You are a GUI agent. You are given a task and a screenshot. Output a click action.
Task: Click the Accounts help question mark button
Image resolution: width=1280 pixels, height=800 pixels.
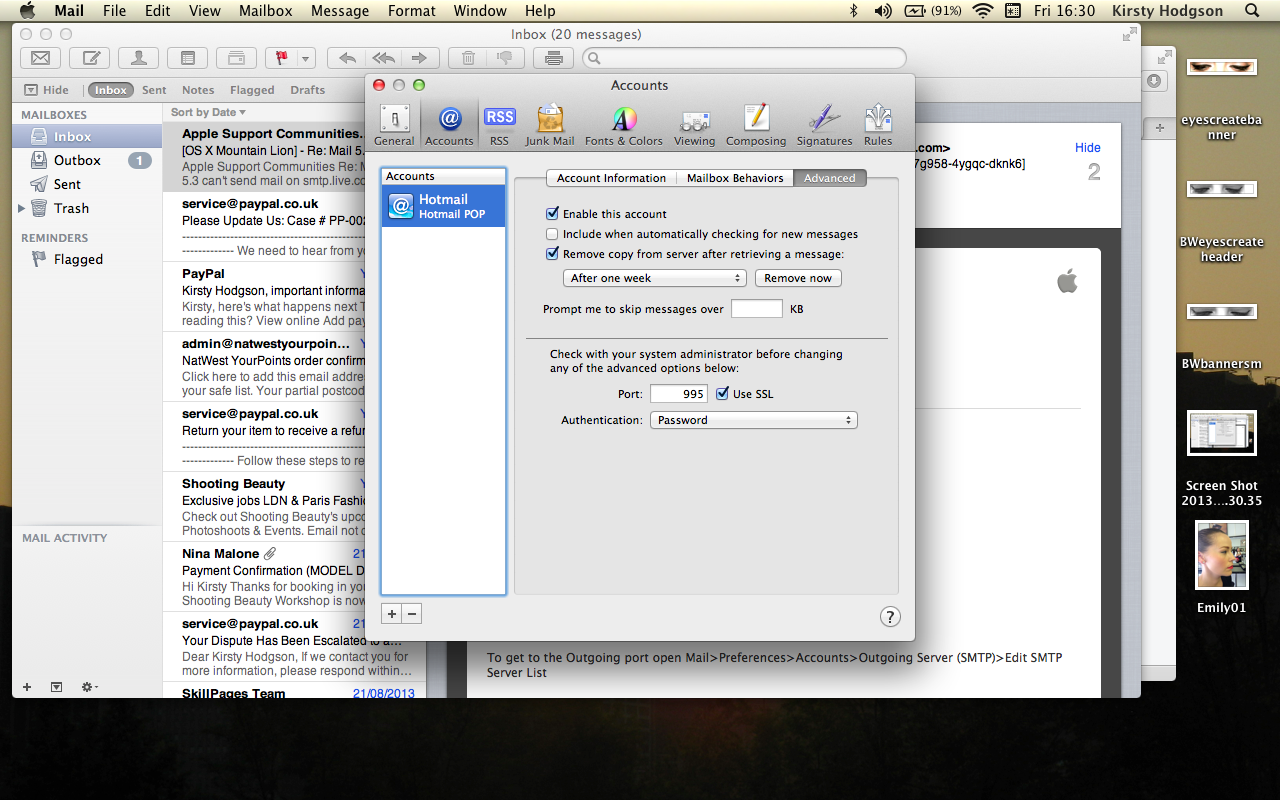(890, 617)
